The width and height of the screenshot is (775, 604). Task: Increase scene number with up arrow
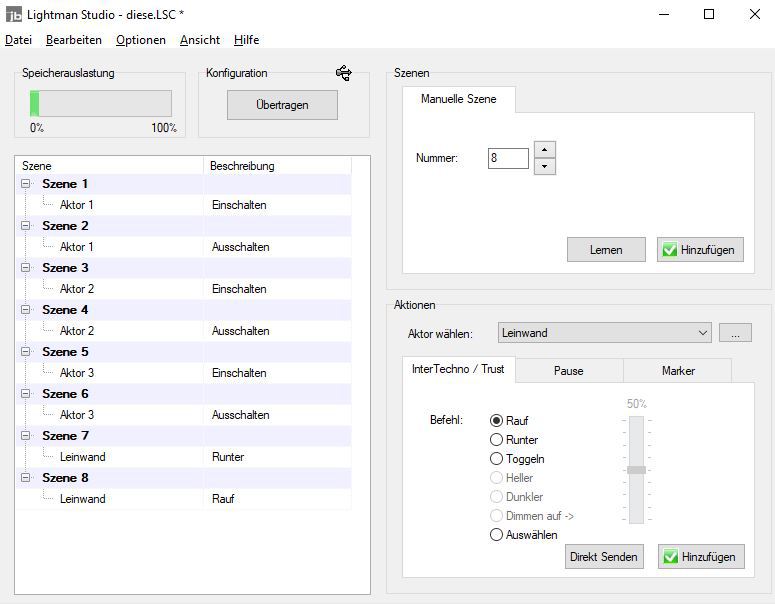(x=544, y=150)
